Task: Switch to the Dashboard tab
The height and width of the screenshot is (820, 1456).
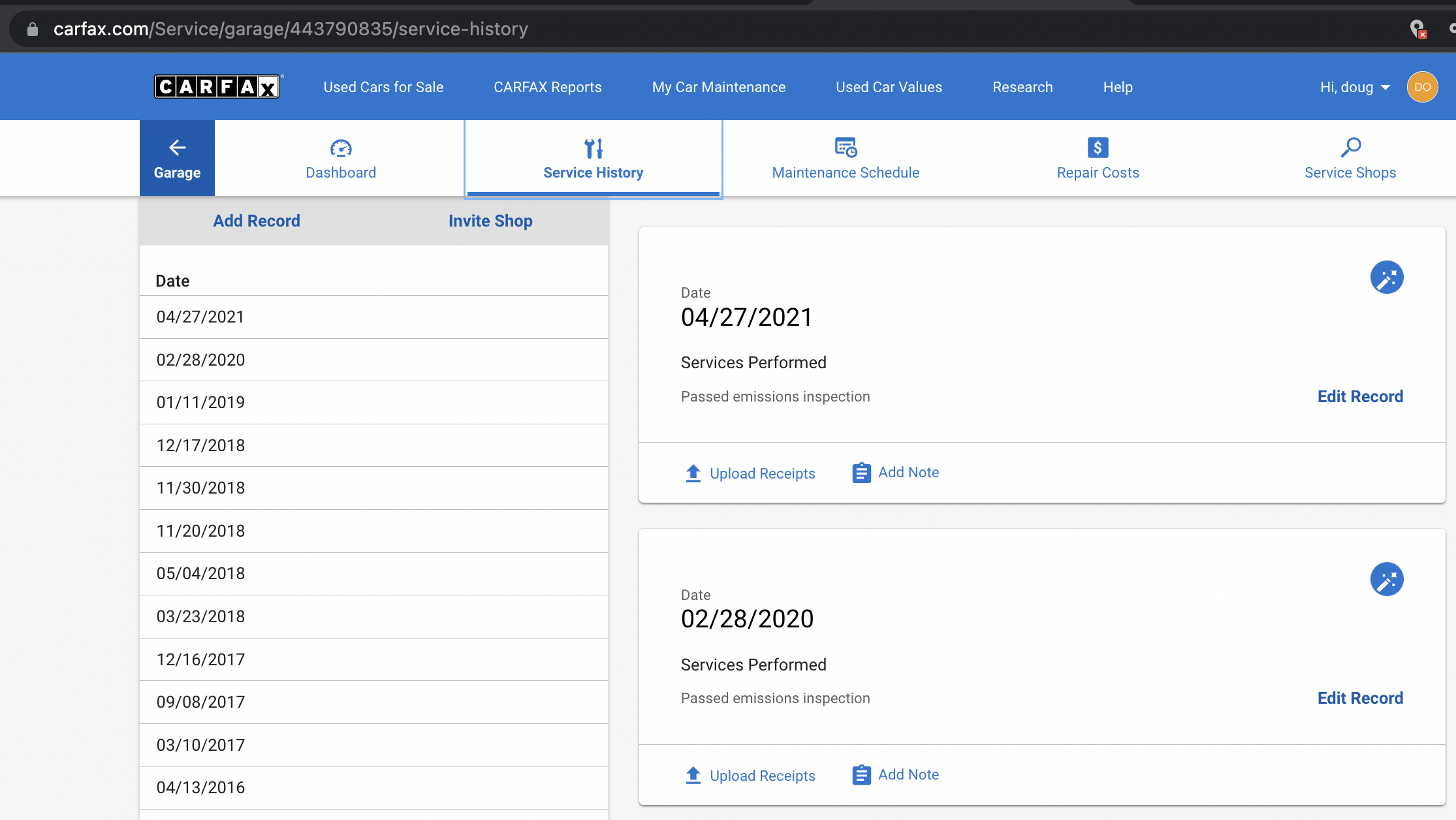Action: point(341,158)
